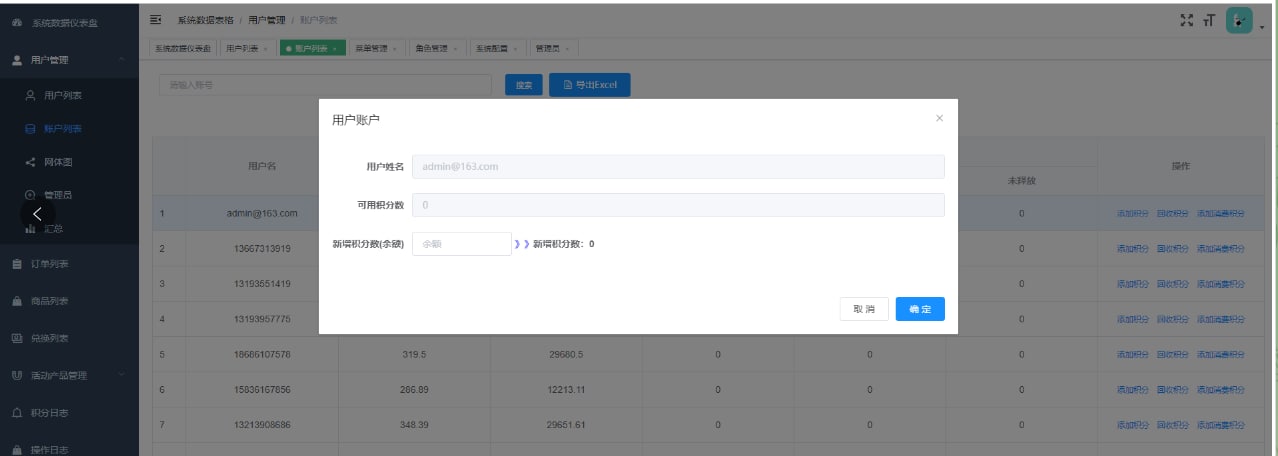Viewport: 1278px width, 456px height.
Task: Close the 角色管理 tab with its x
Action: [x=453, y=48]
